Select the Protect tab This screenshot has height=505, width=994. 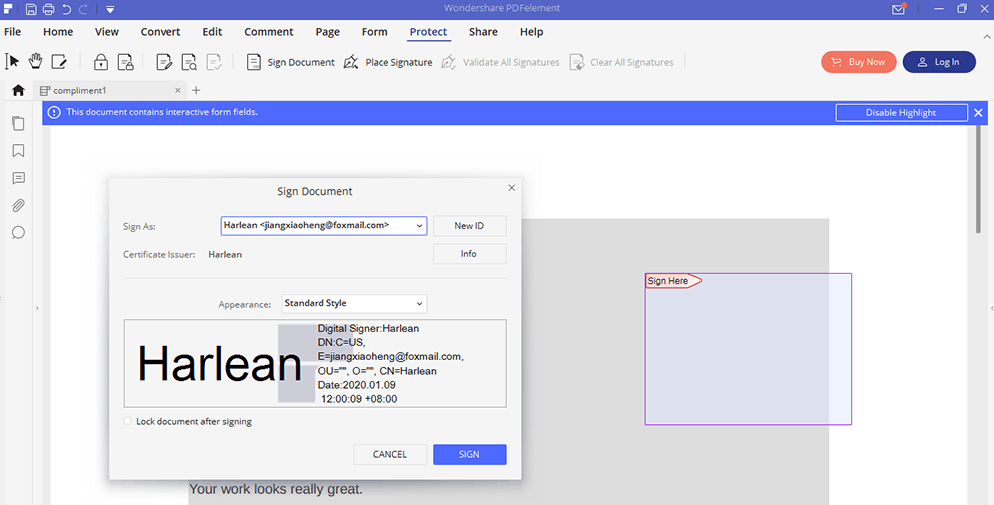pyautogui.click(x=428, y=32)
